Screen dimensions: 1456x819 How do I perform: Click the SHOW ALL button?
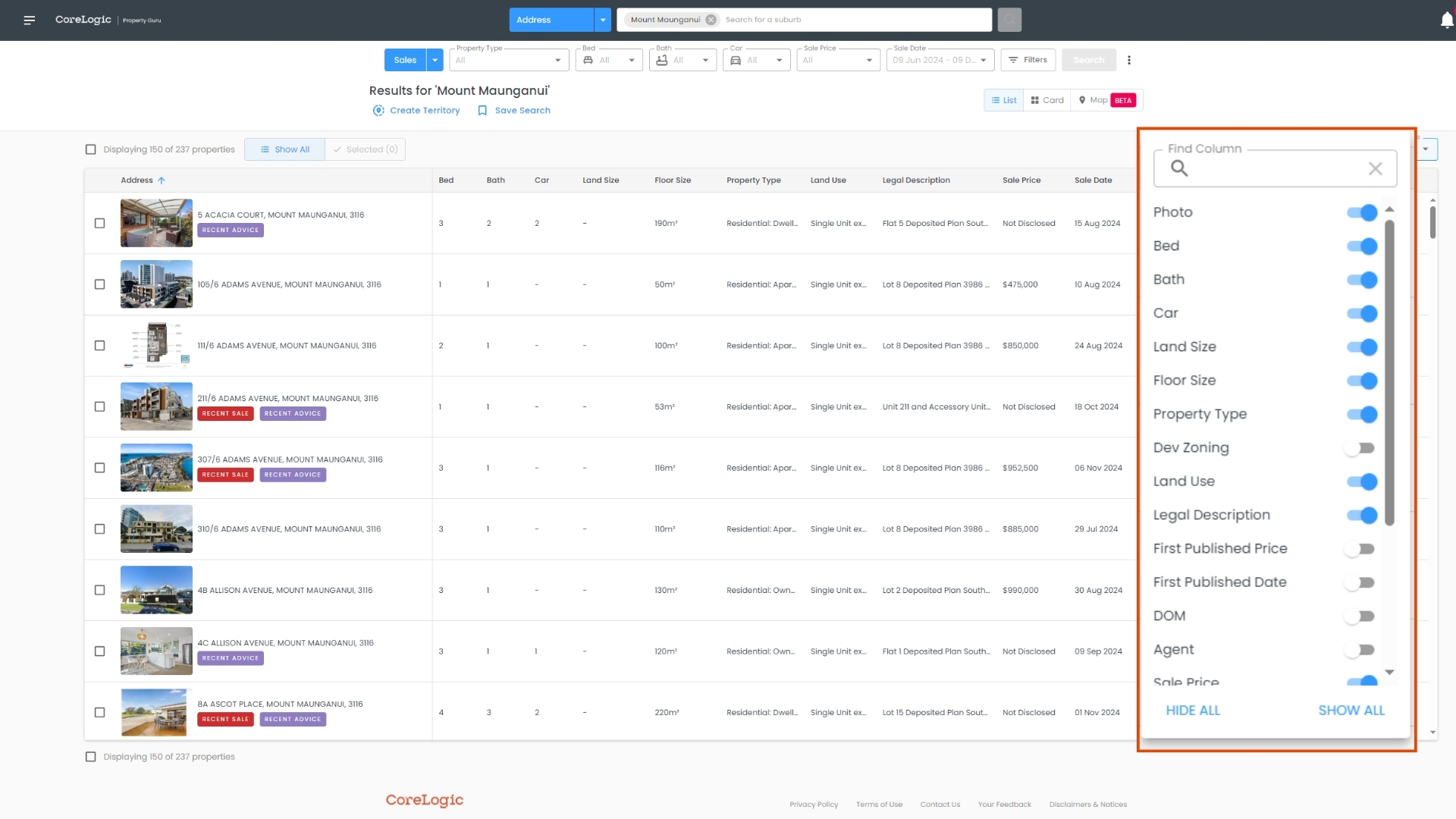click(x=1352, y=711)
